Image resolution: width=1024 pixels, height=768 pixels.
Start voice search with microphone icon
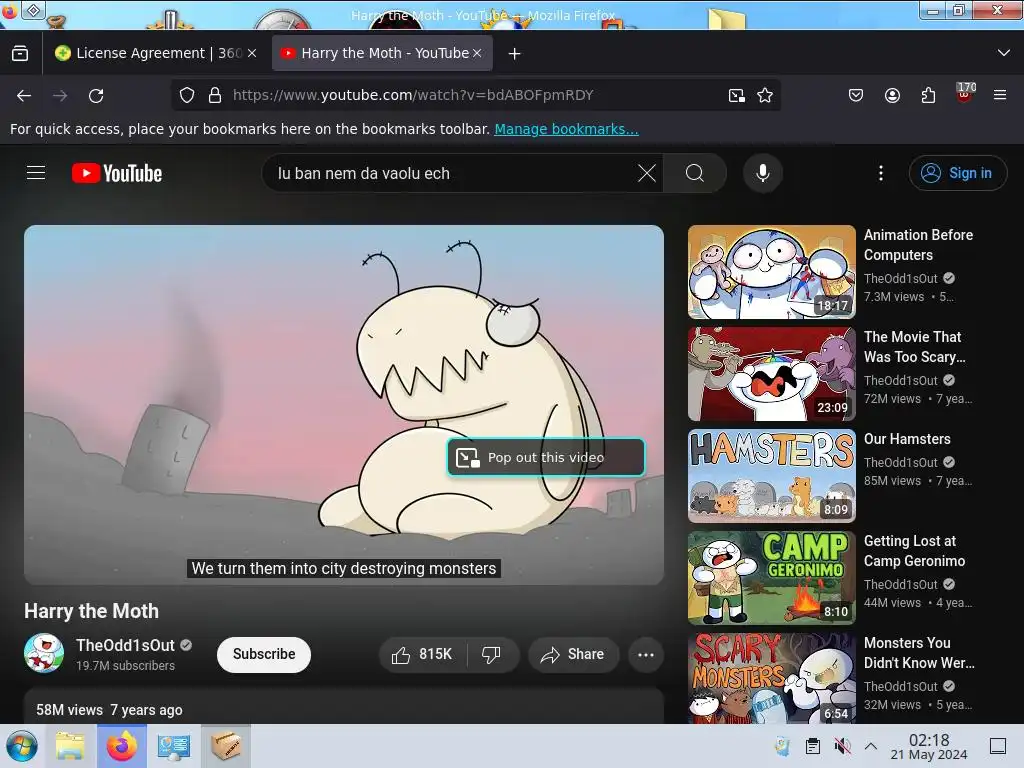(762, 173)
